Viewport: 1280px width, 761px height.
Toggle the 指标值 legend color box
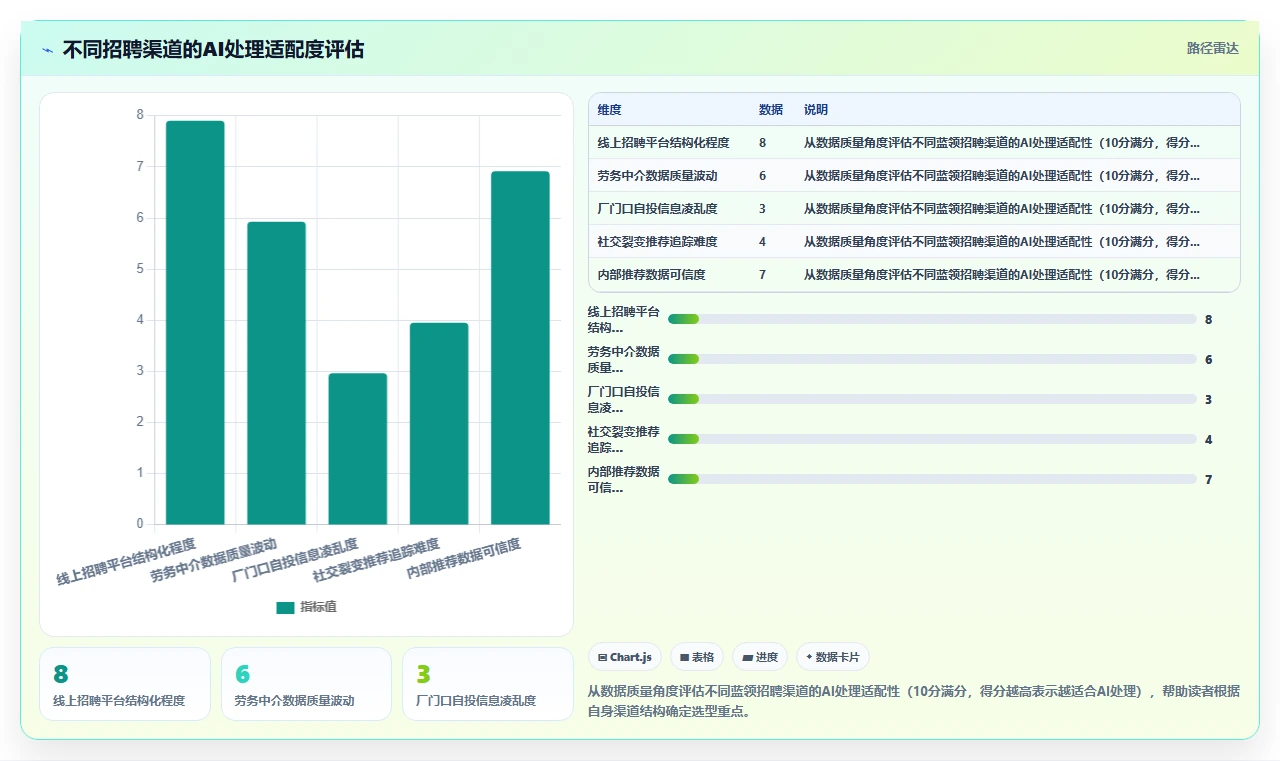(285, 607)
